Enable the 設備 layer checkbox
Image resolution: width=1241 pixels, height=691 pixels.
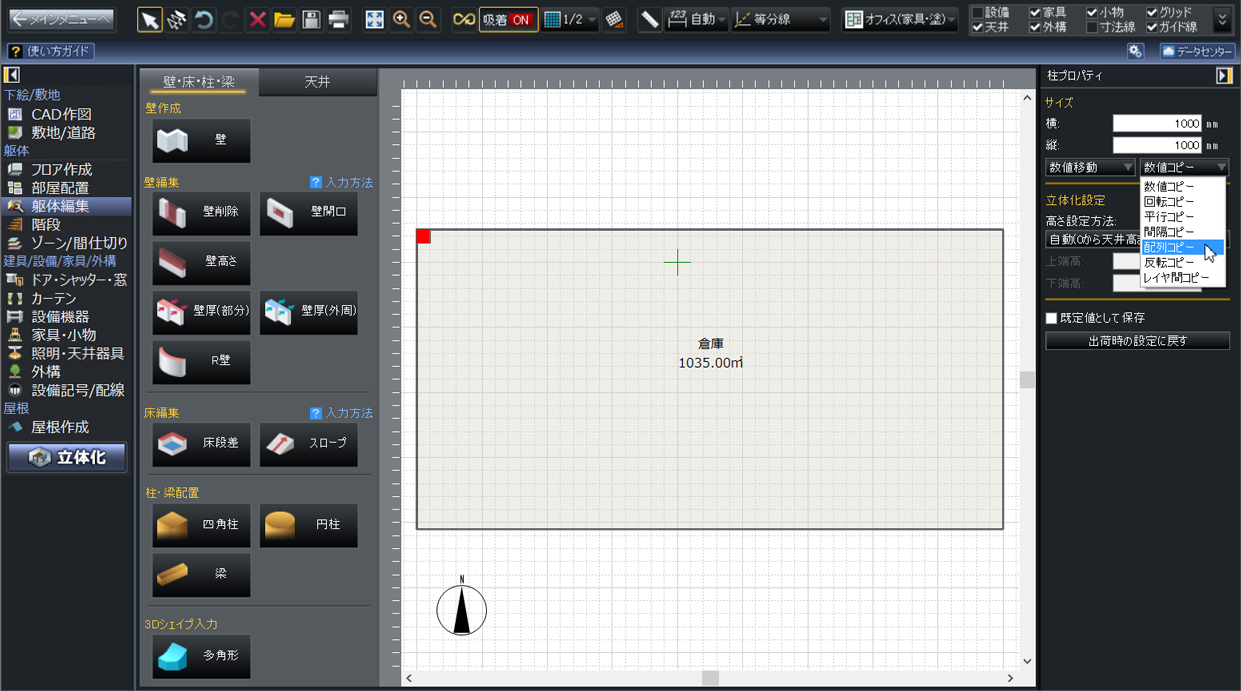(978, 12)
